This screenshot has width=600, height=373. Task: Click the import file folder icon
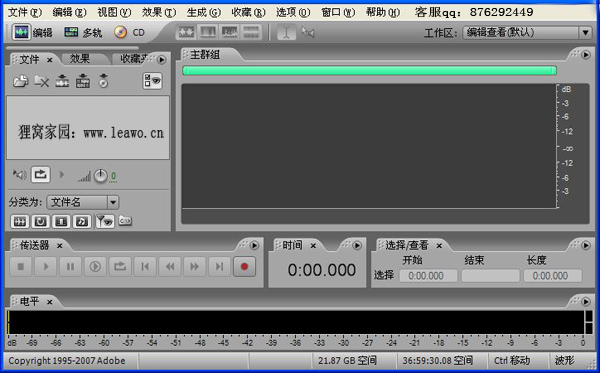pos(21,81)
